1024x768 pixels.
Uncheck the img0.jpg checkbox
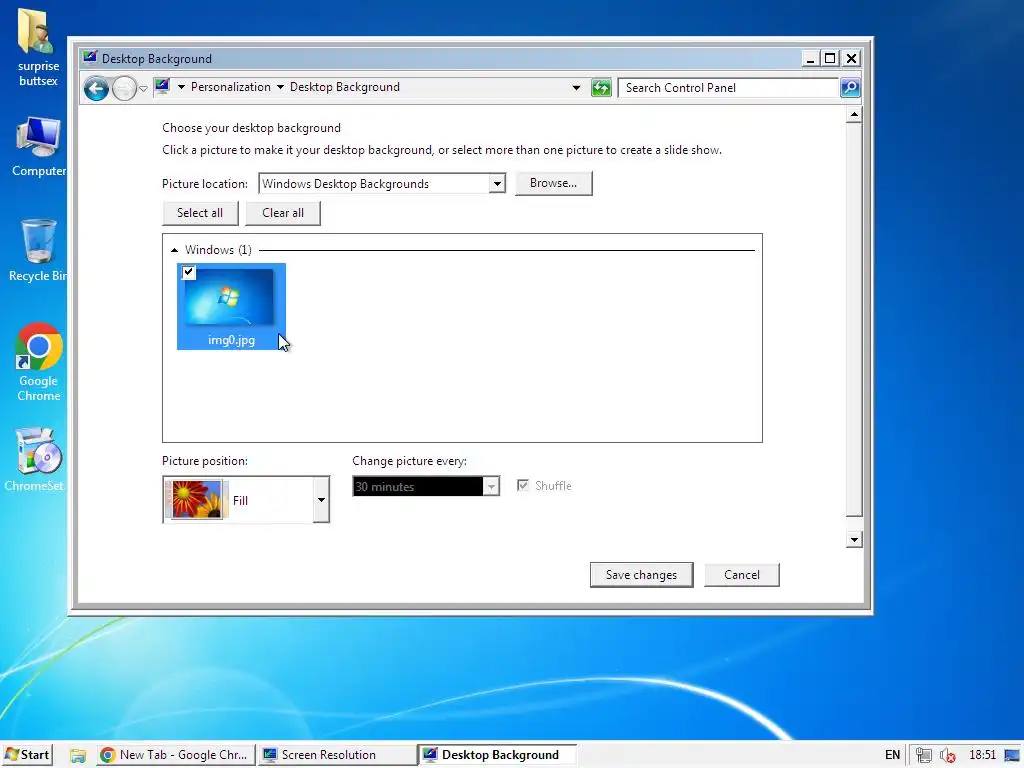point(189,272)
